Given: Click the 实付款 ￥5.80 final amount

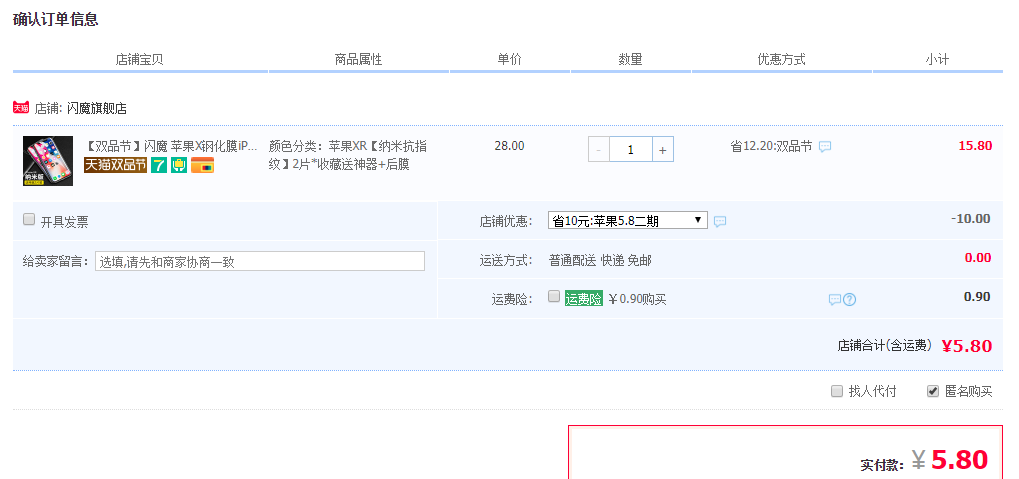Looking at the screenshot, I should click(924, 460).
